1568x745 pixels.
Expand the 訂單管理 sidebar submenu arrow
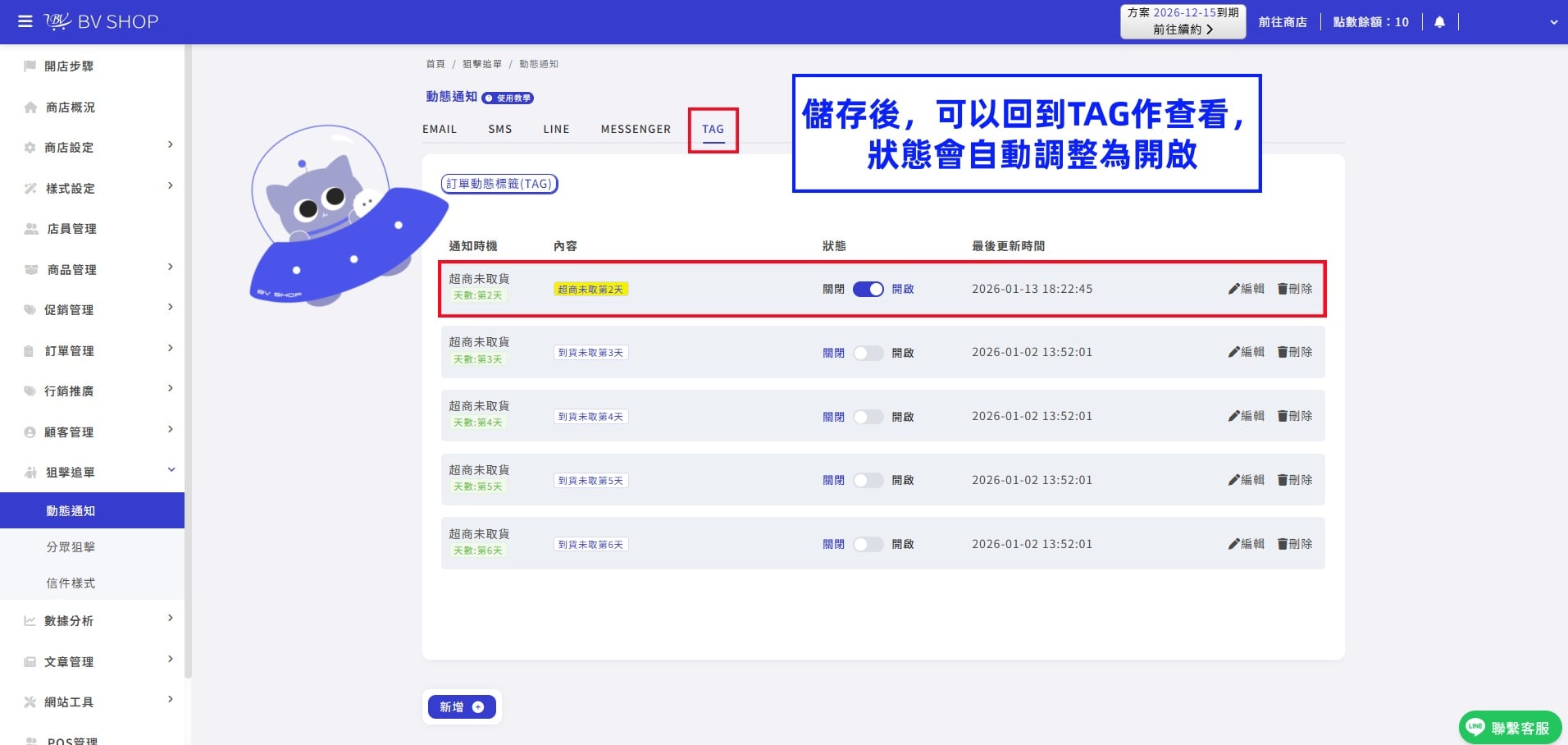coord(171,349)
